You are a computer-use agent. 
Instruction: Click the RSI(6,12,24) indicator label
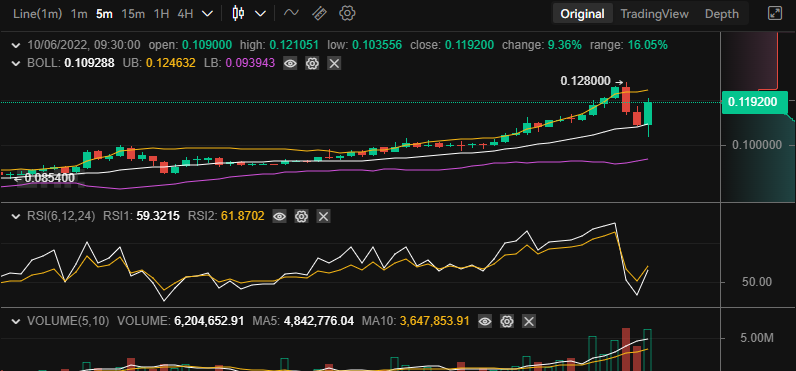61,217
